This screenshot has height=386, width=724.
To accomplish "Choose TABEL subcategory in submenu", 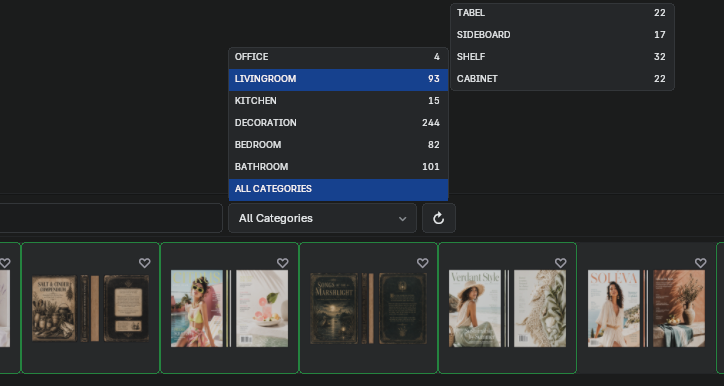I will [562, 13].
